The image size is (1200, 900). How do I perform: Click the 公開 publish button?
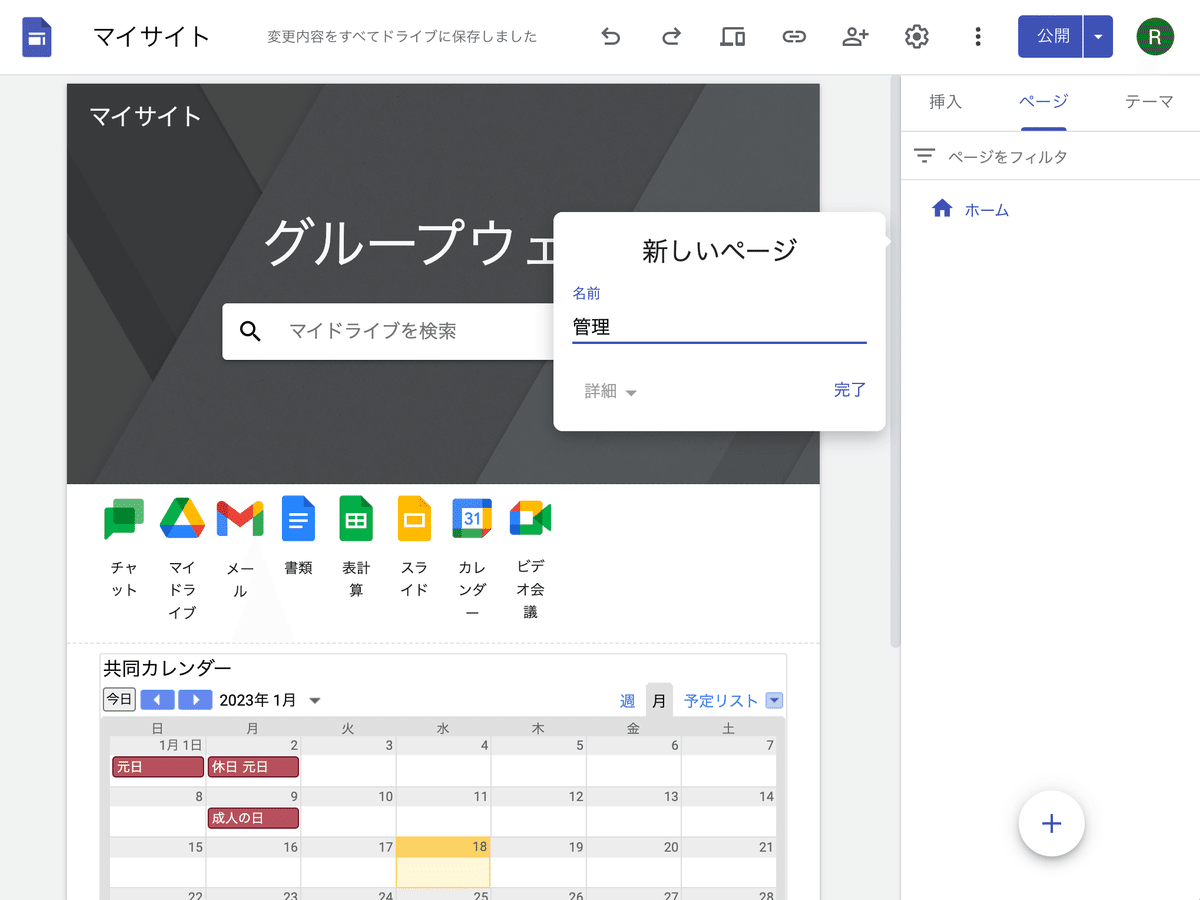point(1051,37)
